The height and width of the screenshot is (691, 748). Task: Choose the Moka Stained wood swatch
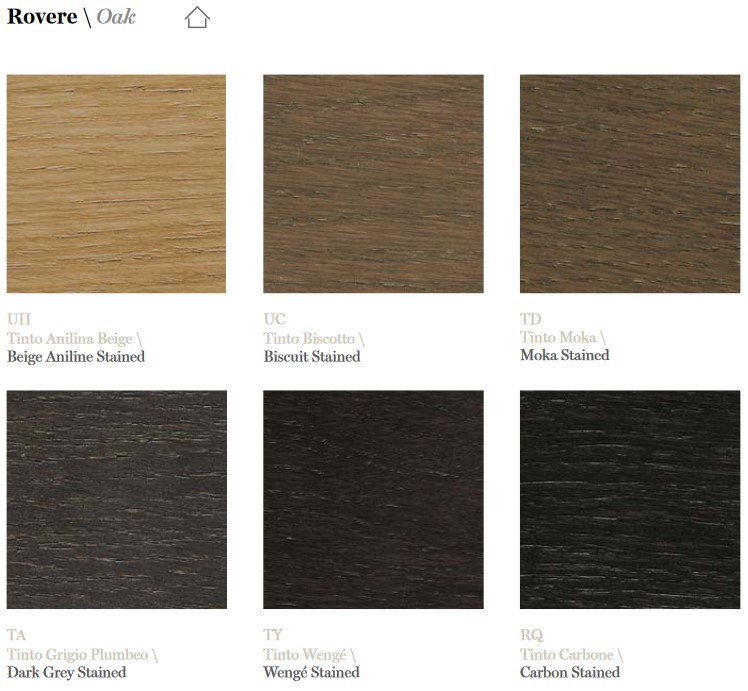629,184
